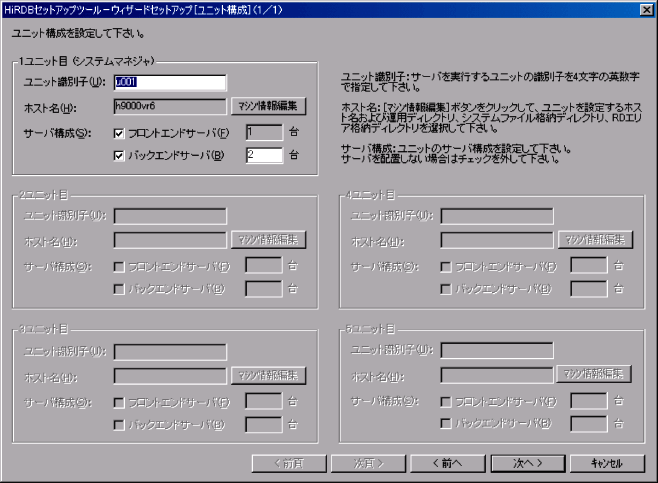
Task: Click the < 前へ button
Action: pyautogui.click(x=448, y=463)
